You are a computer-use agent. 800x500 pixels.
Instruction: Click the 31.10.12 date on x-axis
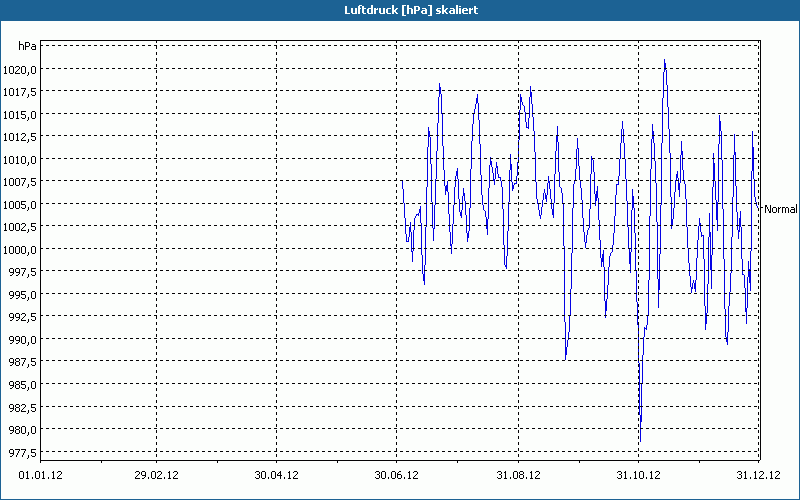pos(638,476)
